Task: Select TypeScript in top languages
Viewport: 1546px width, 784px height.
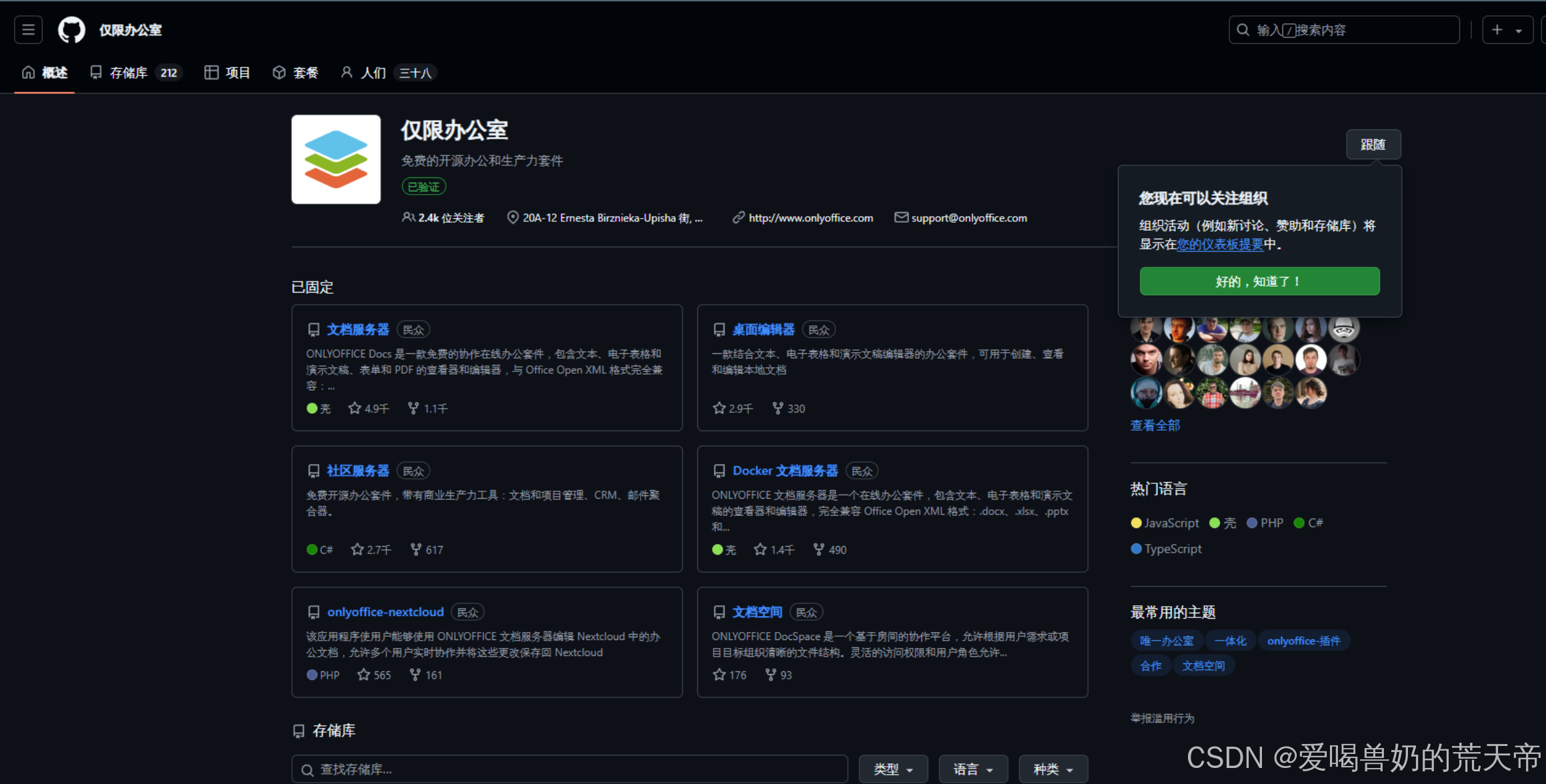Action: (1167, 549)
